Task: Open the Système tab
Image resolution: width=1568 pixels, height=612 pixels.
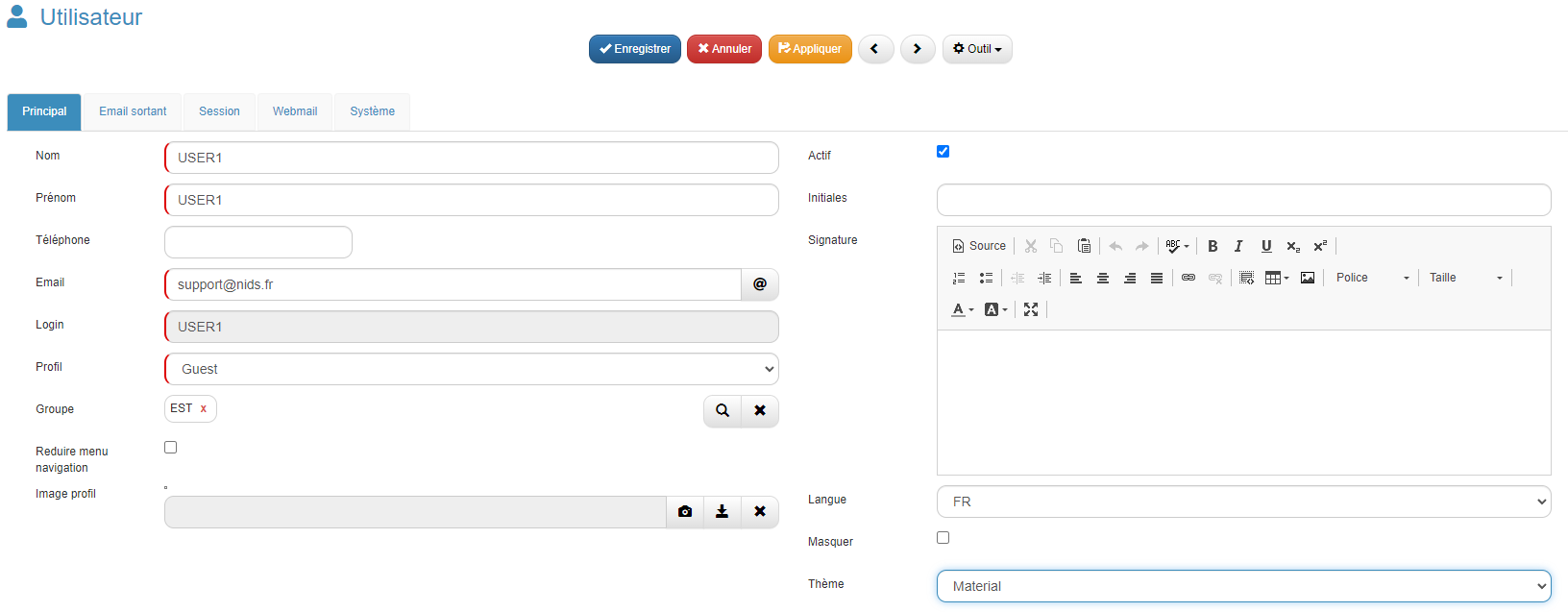Action: pos(372,111)
